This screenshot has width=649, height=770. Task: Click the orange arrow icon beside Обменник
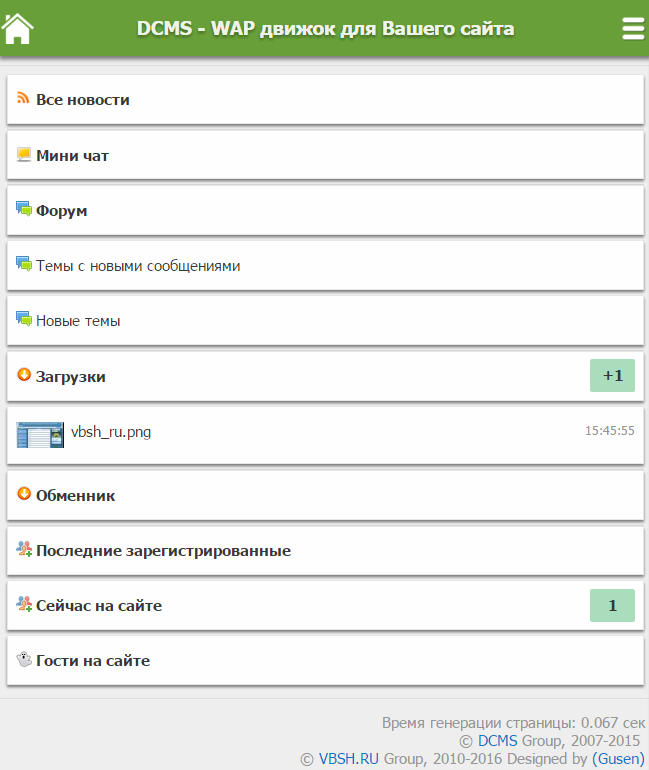pos(24,494)
